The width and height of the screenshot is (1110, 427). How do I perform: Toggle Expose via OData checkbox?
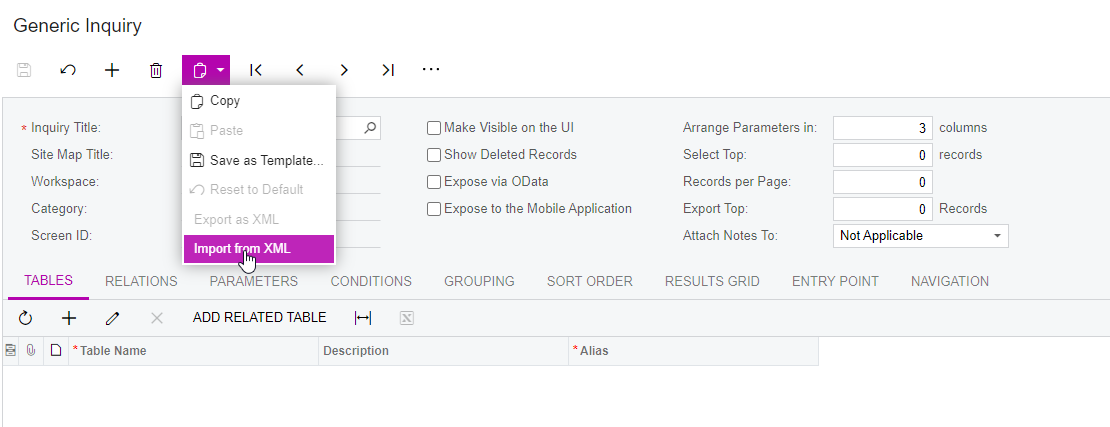(x=434, y=182)
